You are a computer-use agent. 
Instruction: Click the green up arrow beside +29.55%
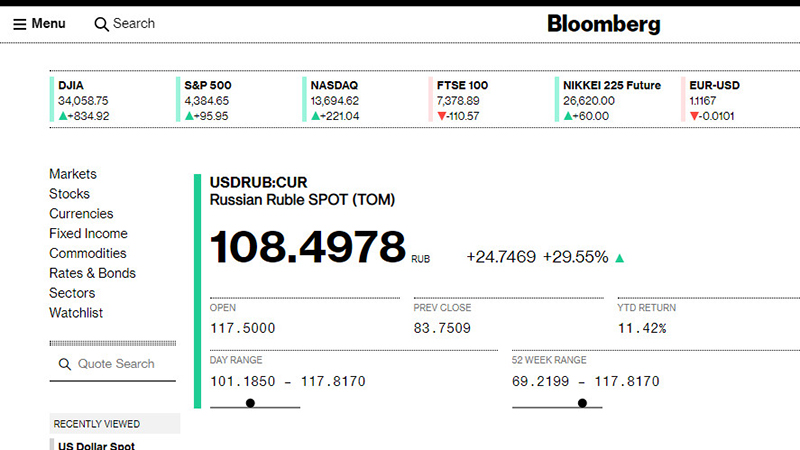tap(620, 258)
